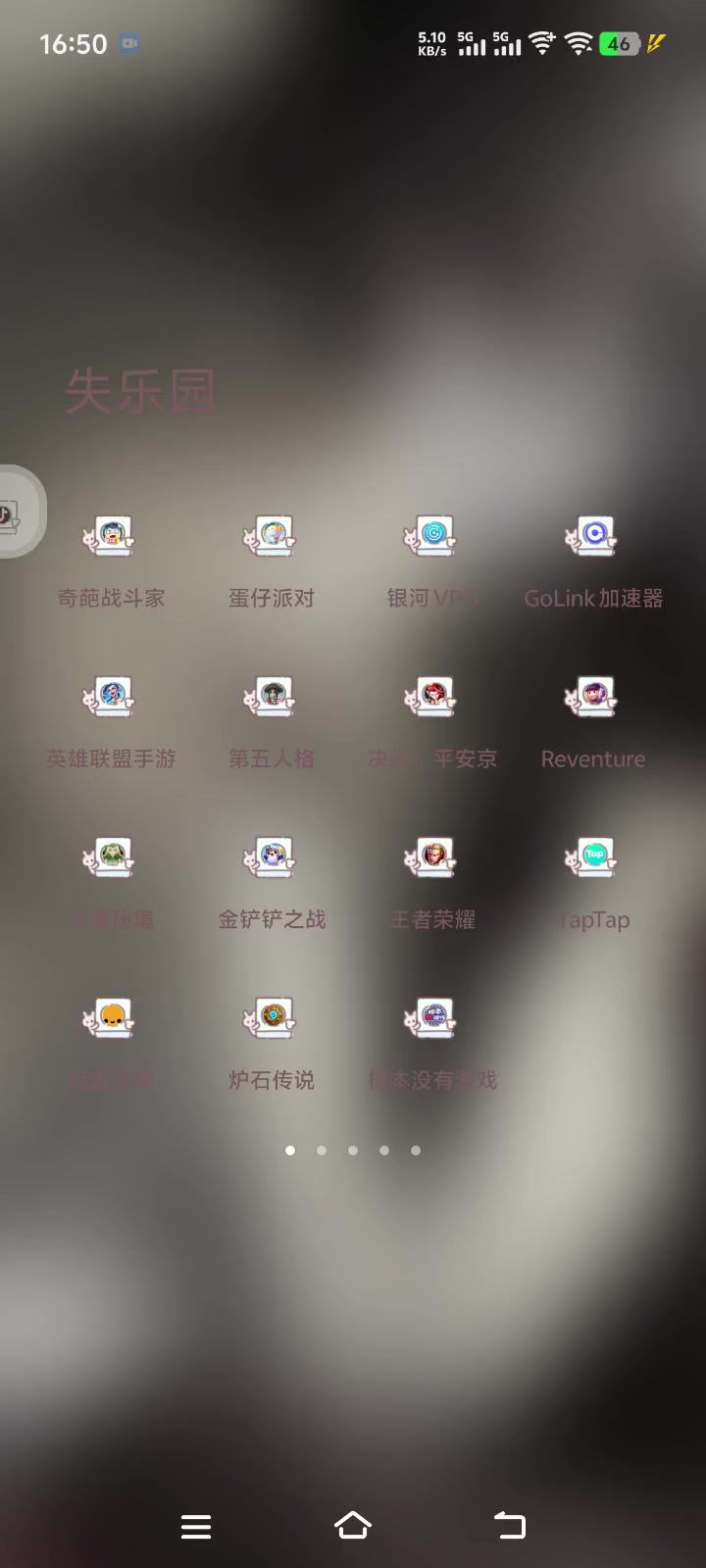Screen dimensions: 706x1568
Task: Open the 银河 VPN app
Action: (432, 536)
